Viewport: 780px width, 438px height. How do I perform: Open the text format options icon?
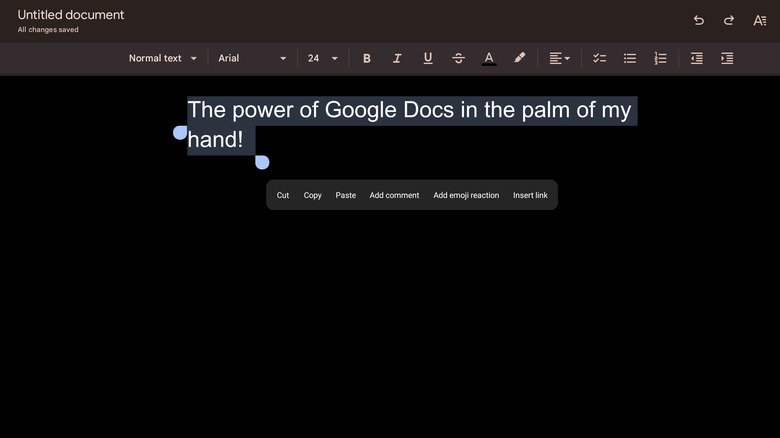[x=760, y=20]
